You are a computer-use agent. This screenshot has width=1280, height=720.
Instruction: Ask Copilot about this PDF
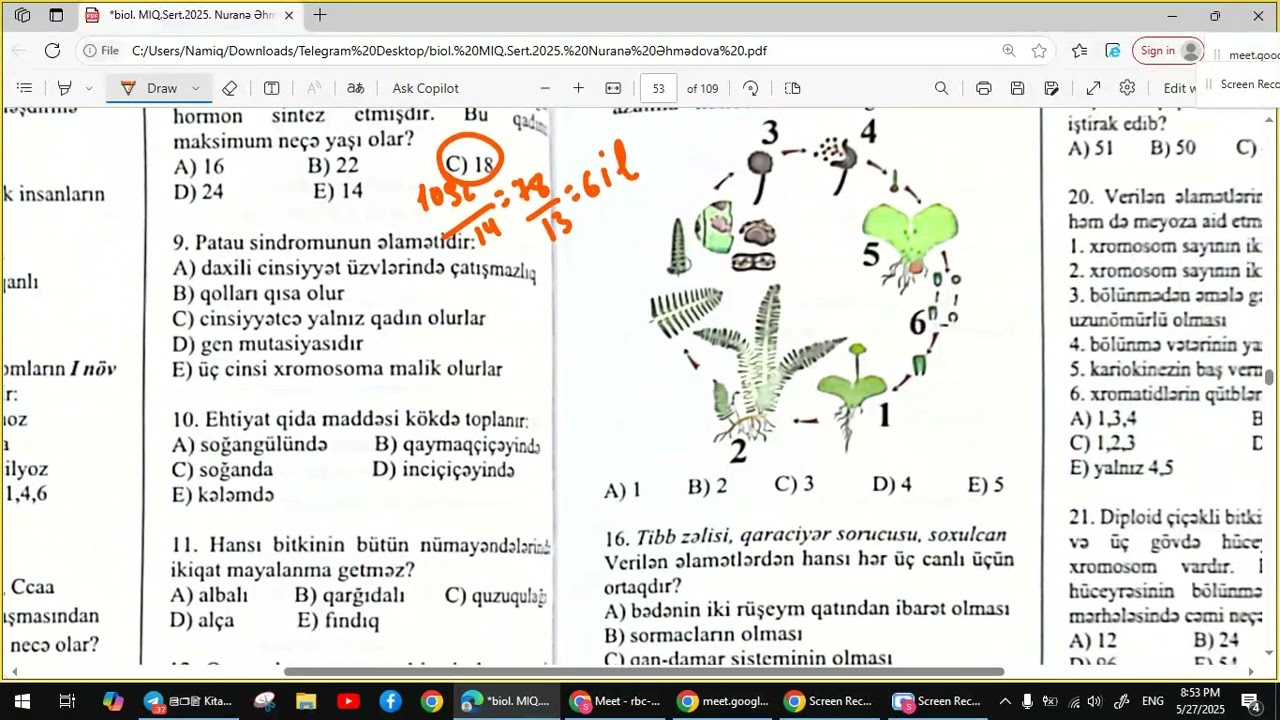425,88
